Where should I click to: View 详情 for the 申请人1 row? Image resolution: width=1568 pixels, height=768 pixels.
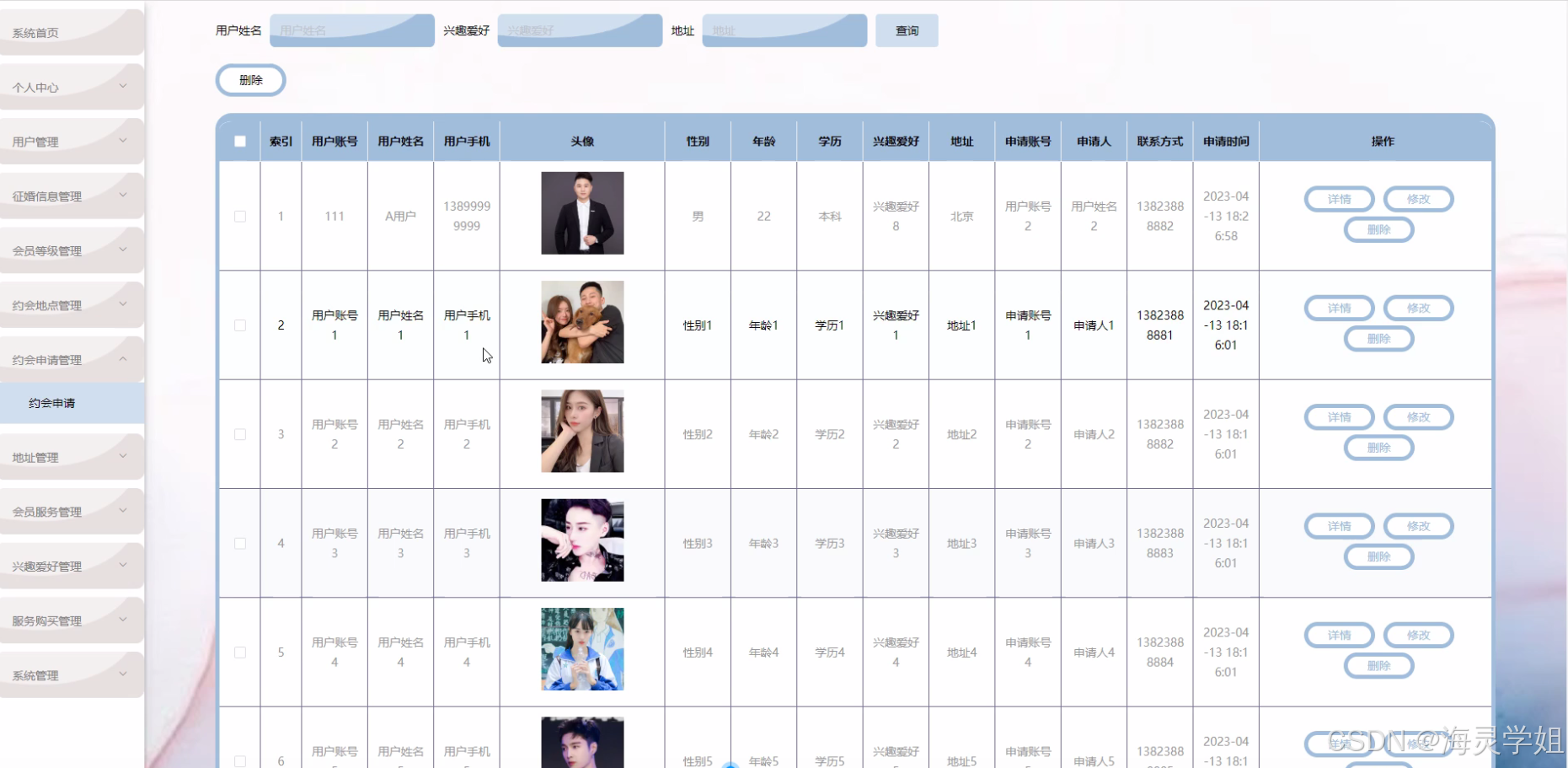click(1339, 309)
